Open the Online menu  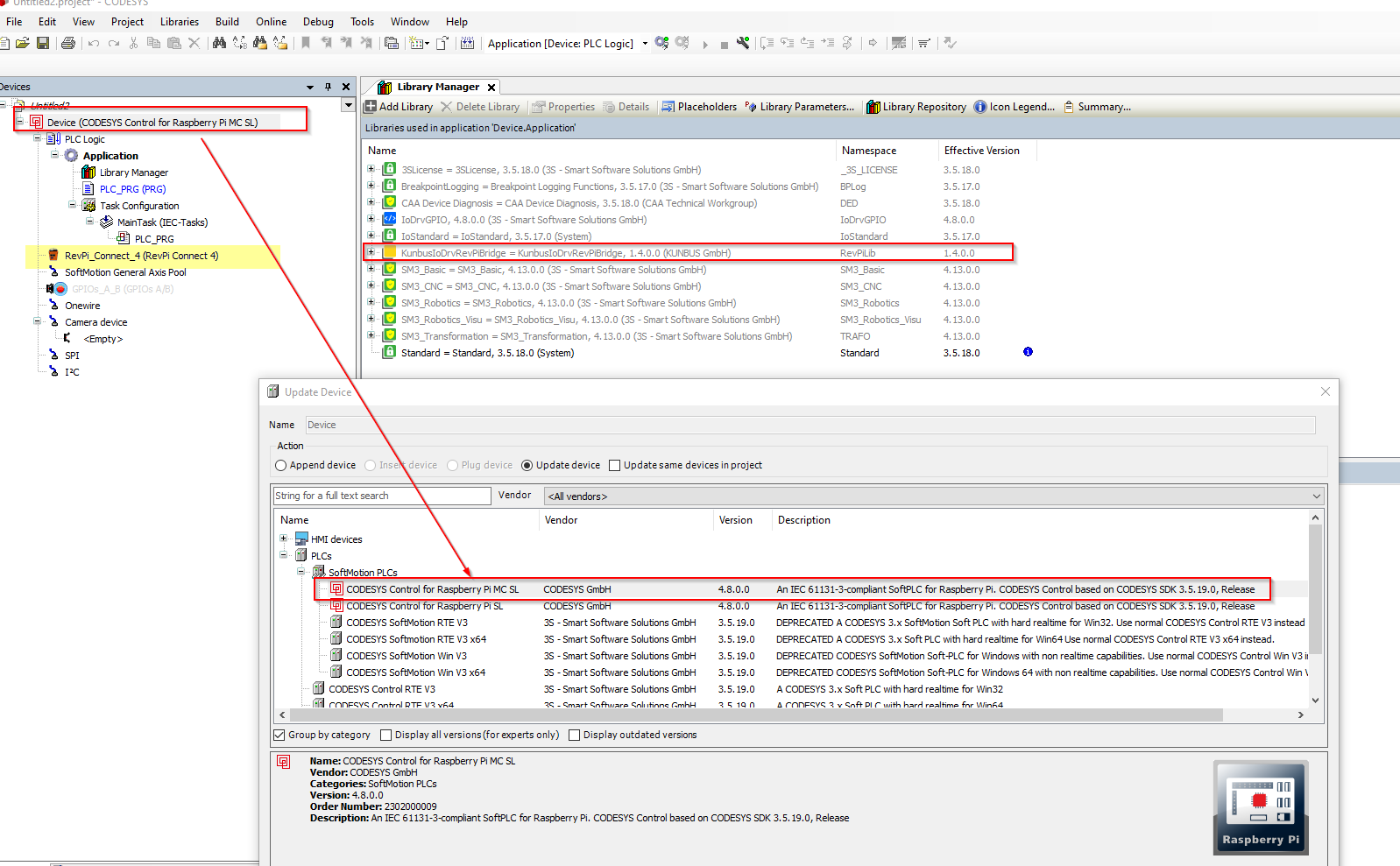[272, 22]
